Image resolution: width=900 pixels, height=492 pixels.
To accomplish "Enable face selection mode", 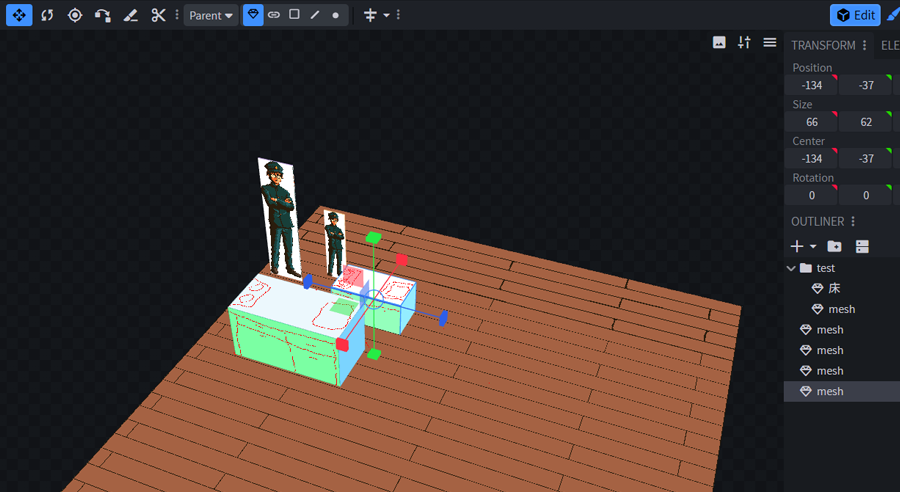I will [294, 15].
